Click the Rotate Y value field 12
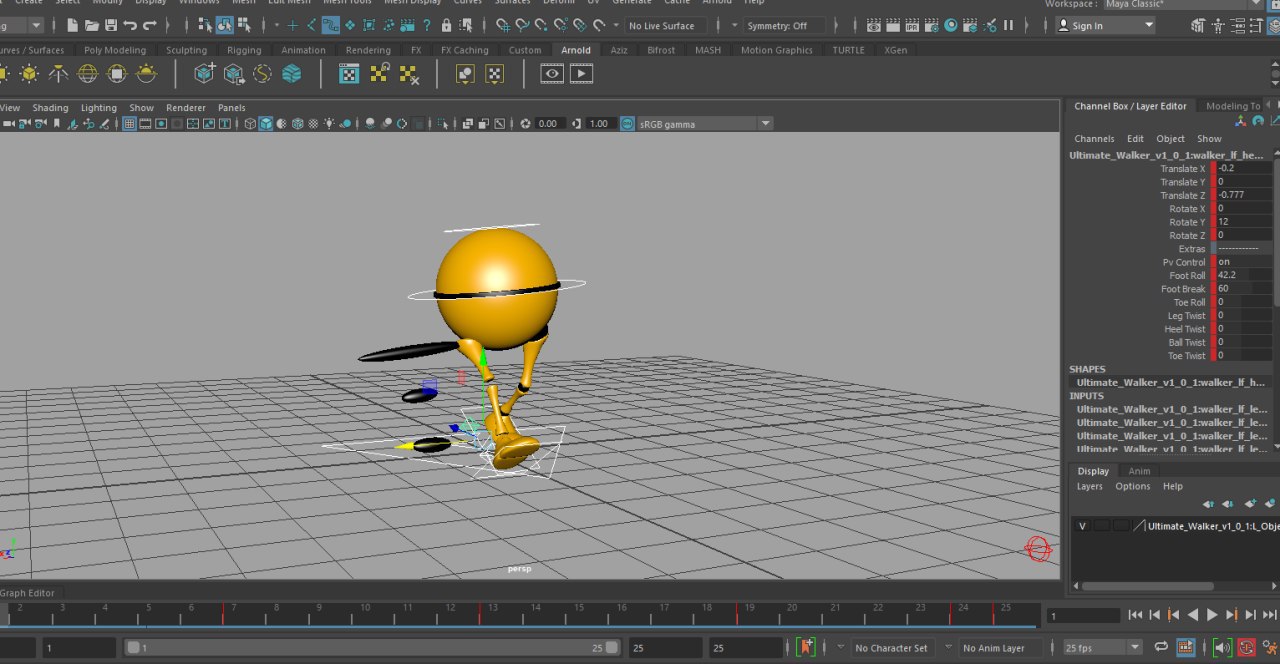 [x=1243, y=222]
